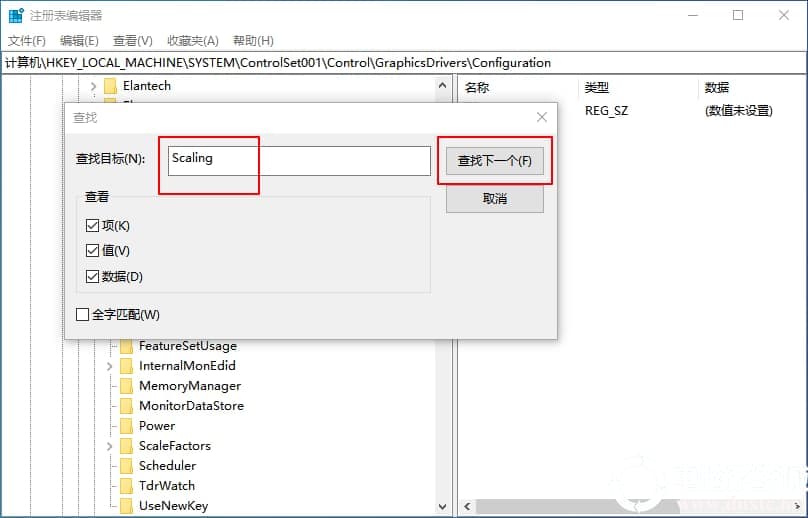Uncheck the 数据(D) checkbox
This screenshot has width=808, height=518.
click(92, 276)
